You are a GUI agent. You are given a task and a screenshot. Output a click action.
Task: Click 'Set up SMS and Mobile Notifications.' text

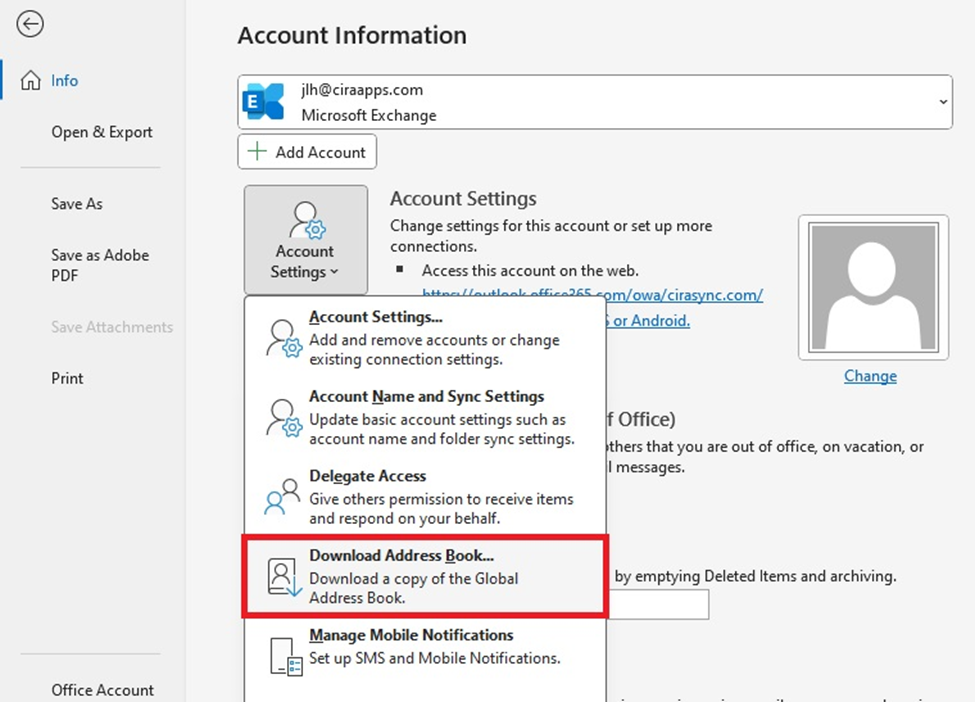click(x=435, y=658)
